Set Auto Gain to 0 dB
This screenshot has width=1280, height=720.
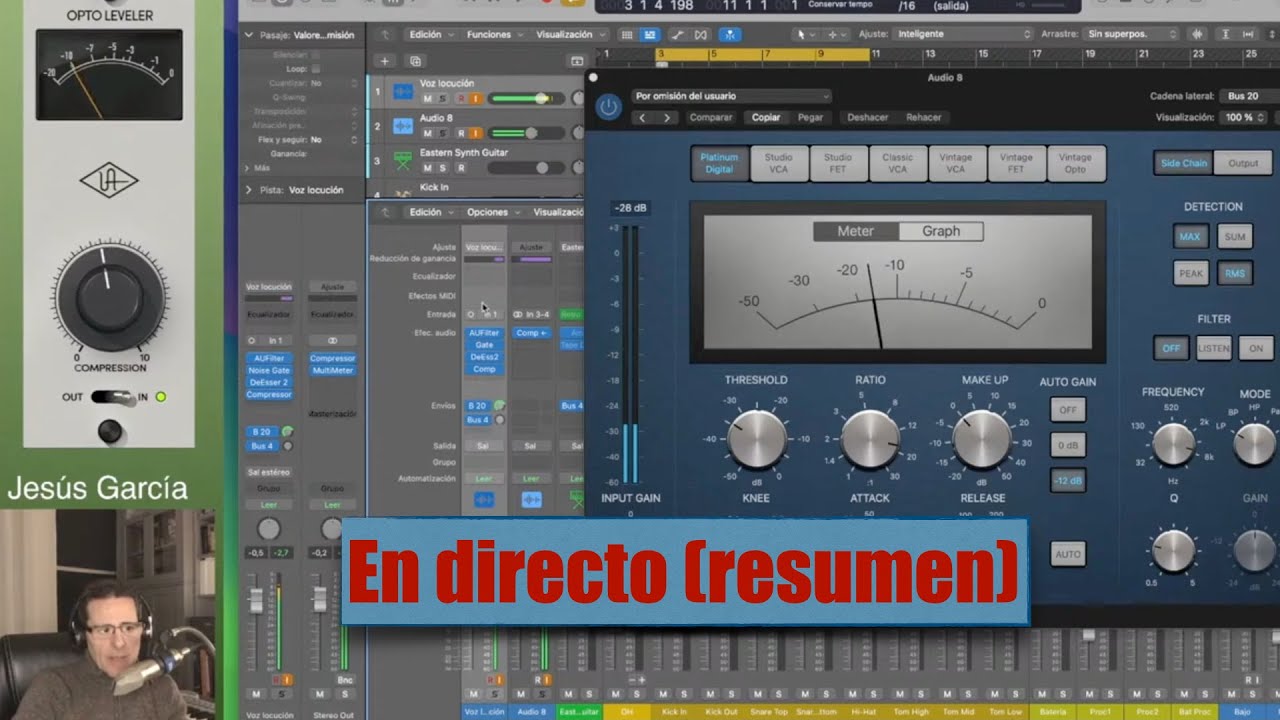click(x=1068, y=445)
